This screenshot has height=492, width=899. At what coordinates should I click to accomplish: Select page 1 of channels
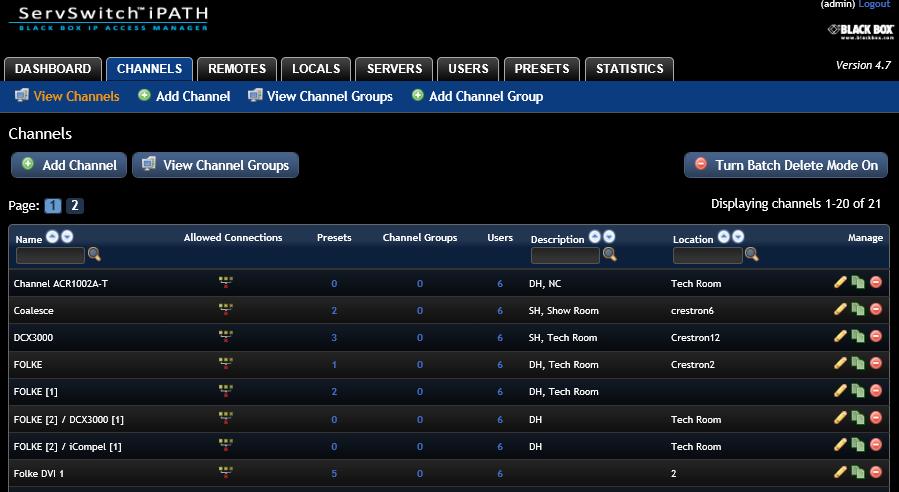coord(53,205)
